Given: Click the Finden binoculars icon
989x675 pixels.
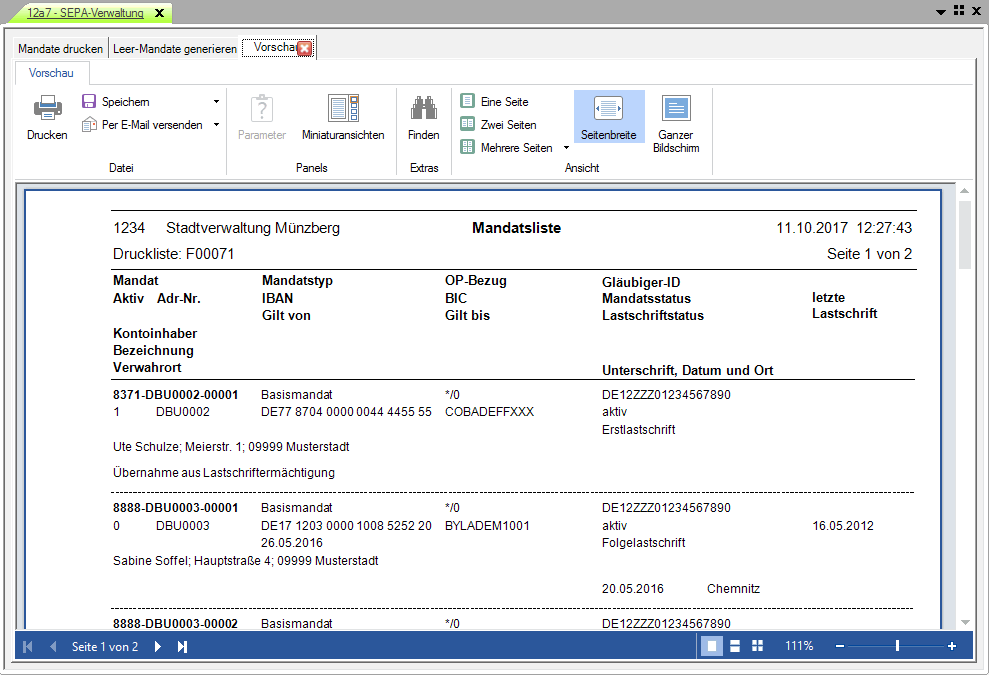Looking at the screenshot, I should (423, 108).
